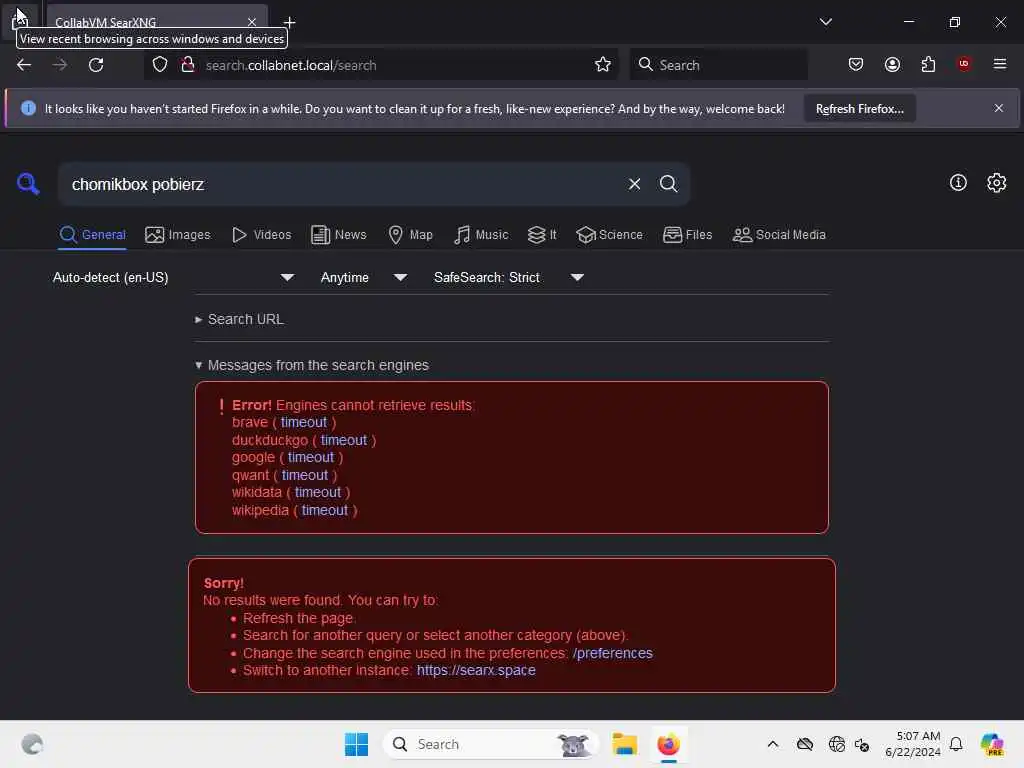The width and height of the screenshot is (1024, 768).
Task: Show hidden system tray icons
Action: click(x=773, y=744)
